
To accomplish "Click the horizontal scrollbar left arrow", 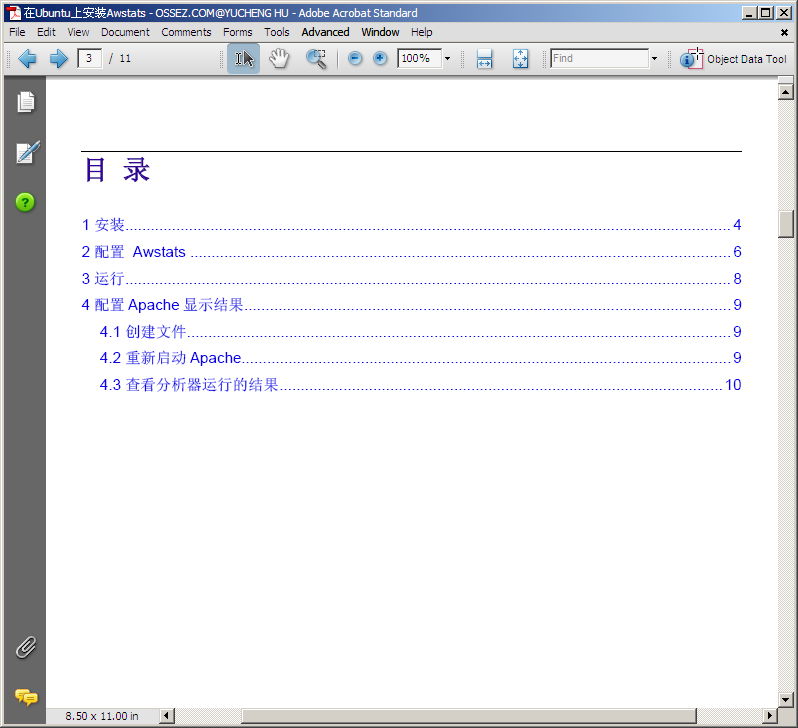I will 166,716.
